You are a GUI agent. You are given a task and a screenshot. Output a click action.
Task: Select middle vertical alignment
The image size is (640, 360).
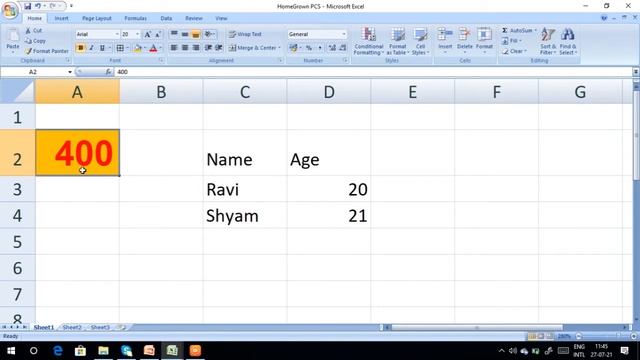point(185,34)
